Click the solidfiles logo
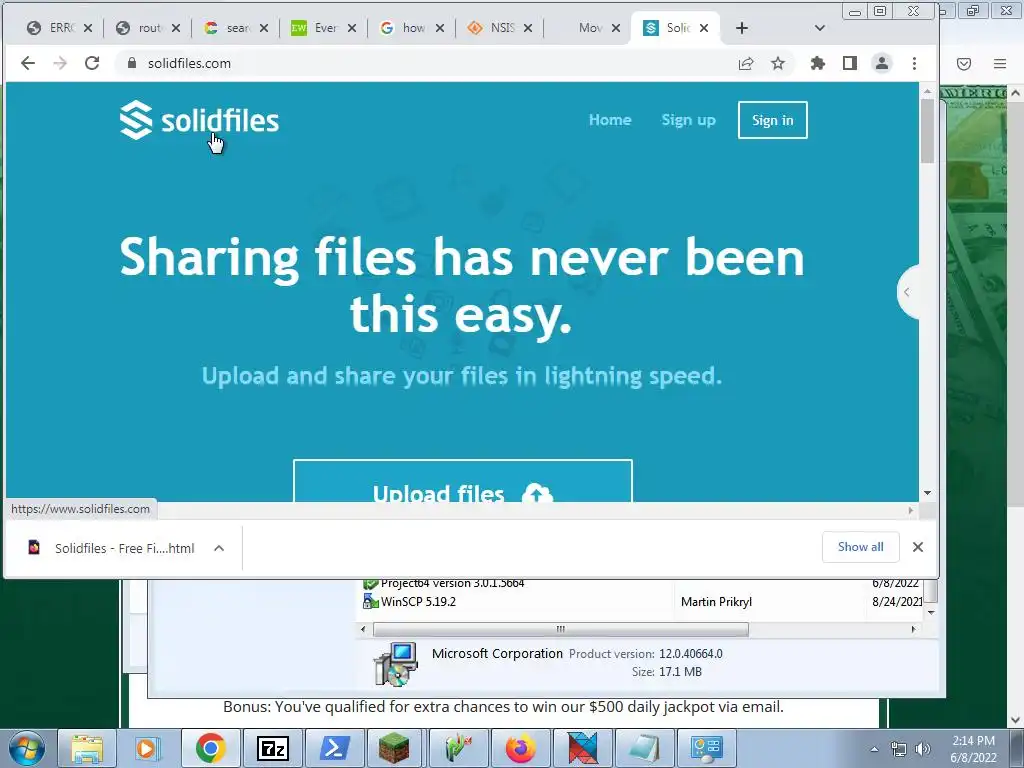 [x=199, y=120]
